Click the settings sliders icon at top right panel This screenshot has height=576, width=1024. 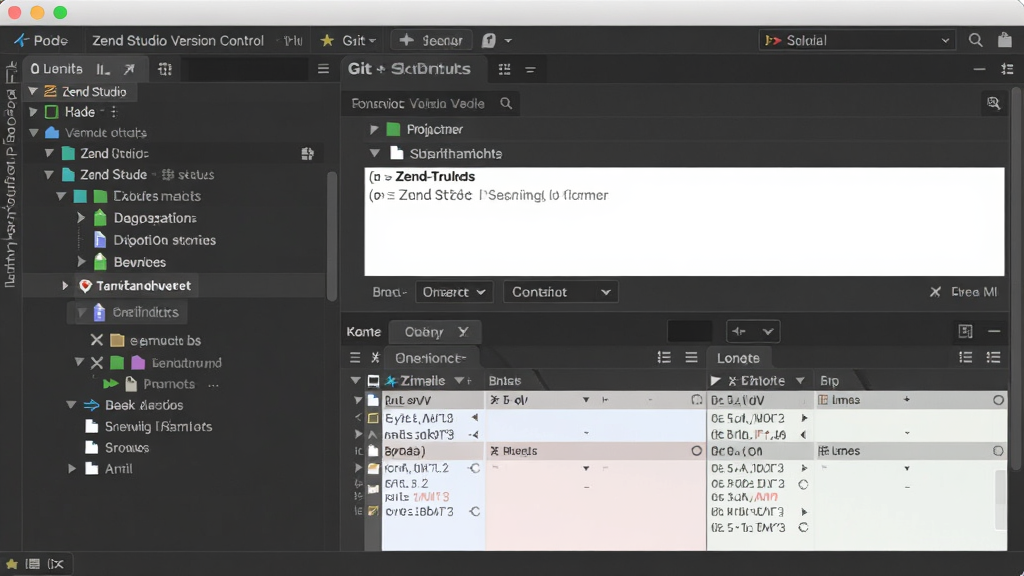pyautogui.click(x=1007, y=69)
